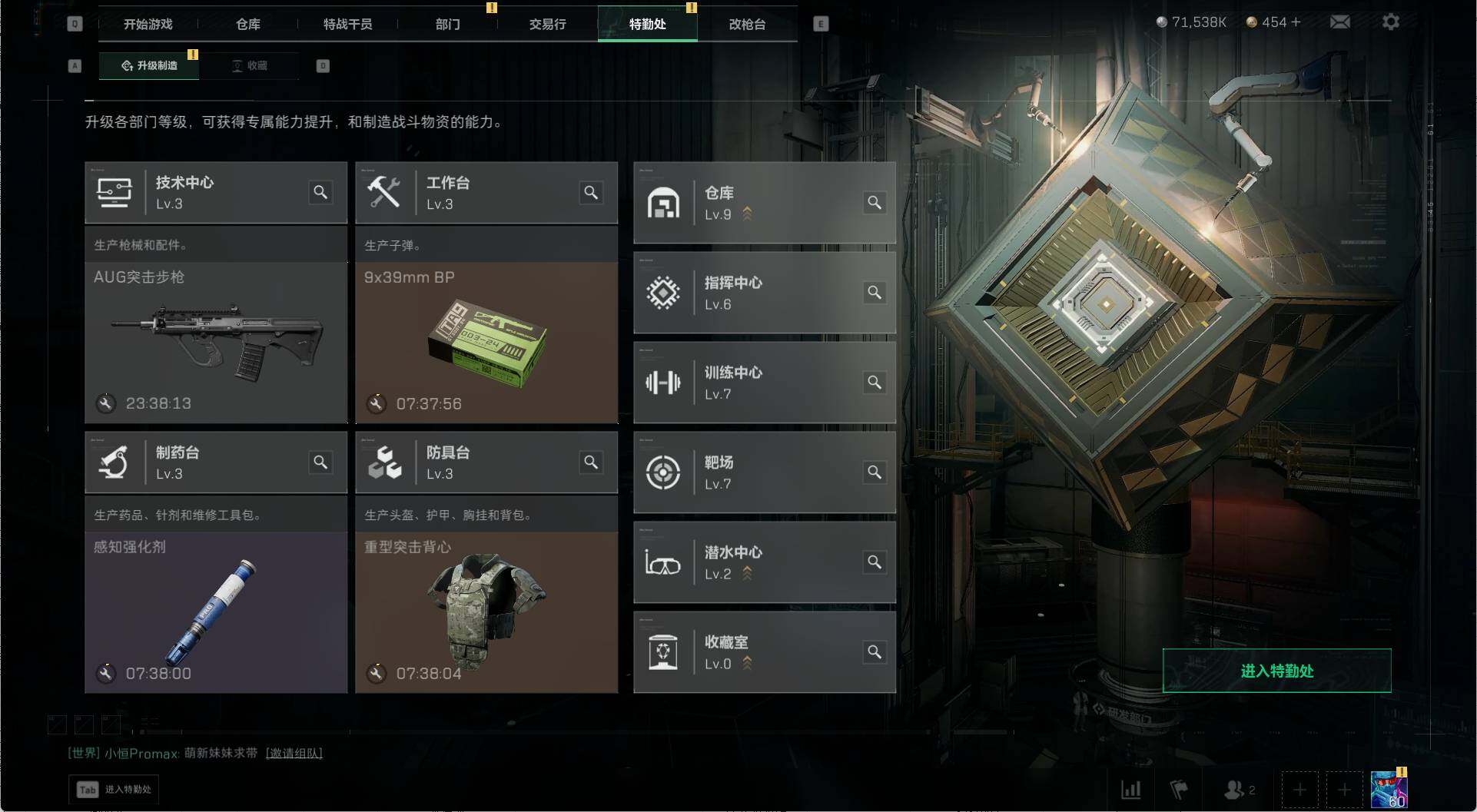Image resolution: width=1477 pixels, height=812 pixels.
Task: Click the 进入特勤处 button
Action: tap(1276, 671)
